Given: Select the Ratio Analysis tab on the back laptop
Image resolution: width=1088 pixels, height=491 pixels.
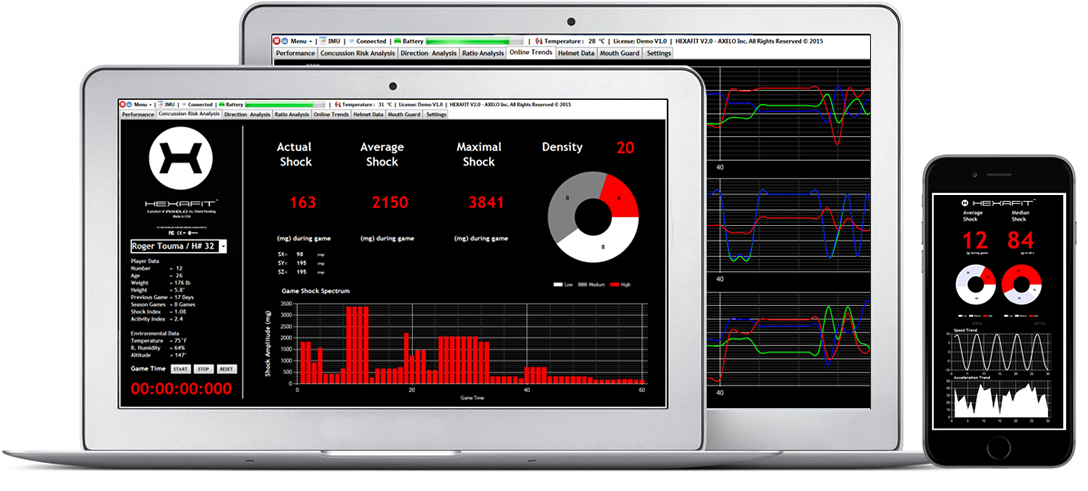Looking at the screenshot, I should [x=482, y=53].
